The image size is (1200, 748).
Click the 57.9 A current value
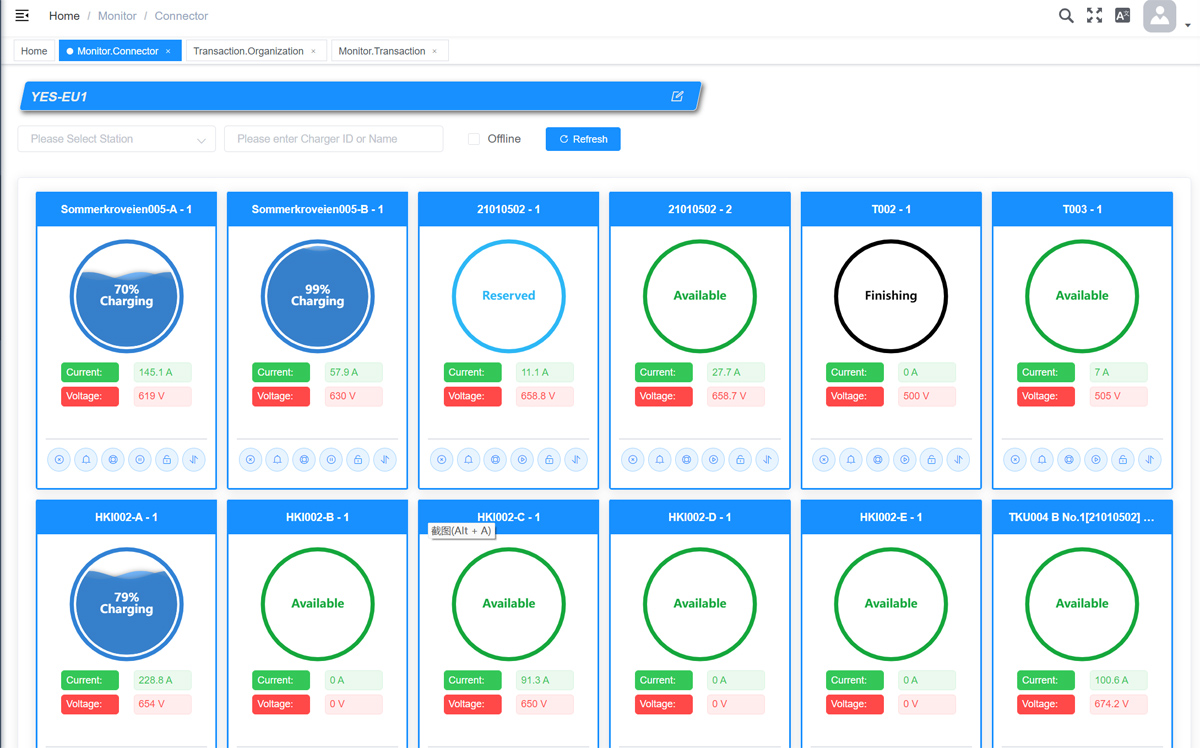[353, 372]
